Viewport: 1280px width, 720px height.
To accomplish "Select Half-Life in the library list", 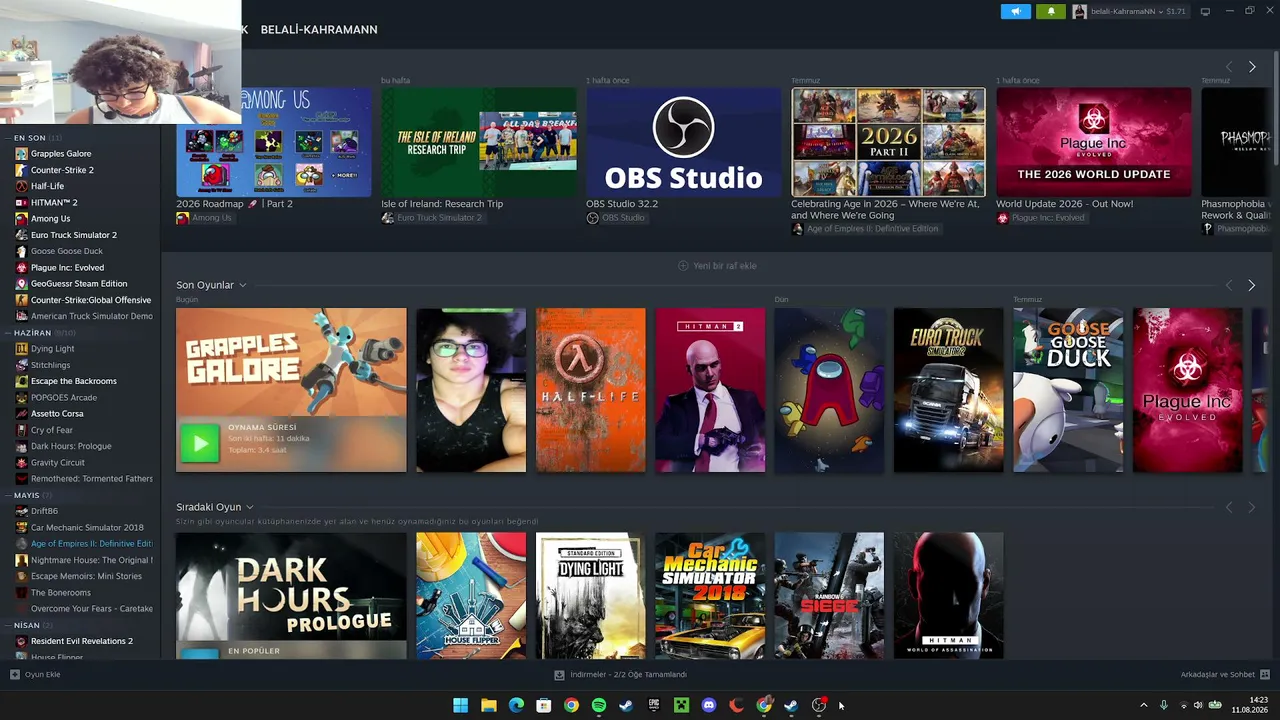I will (47, 186).
